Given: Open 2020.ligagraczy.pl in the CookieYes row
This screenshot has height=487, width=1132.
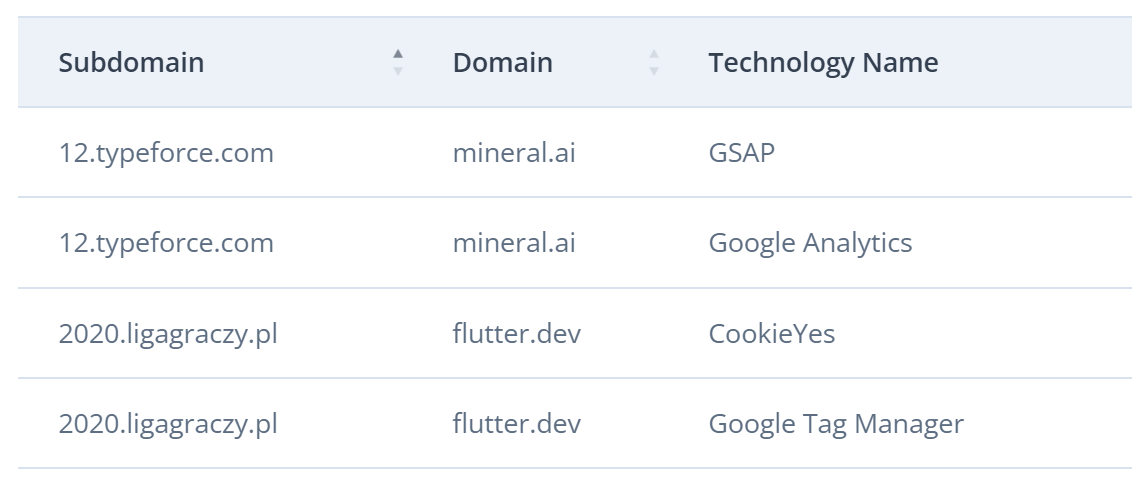Looking at the screenshot, I should pos(168,333).
